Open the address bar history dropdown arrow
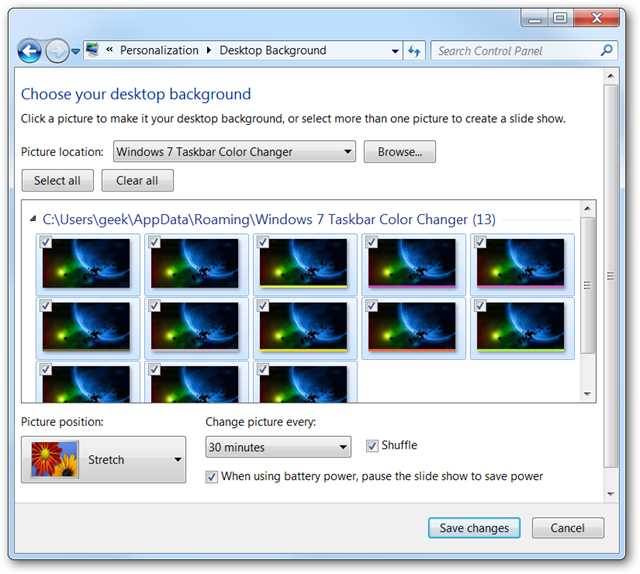640x574 pixels. click(x=395, y=51)
